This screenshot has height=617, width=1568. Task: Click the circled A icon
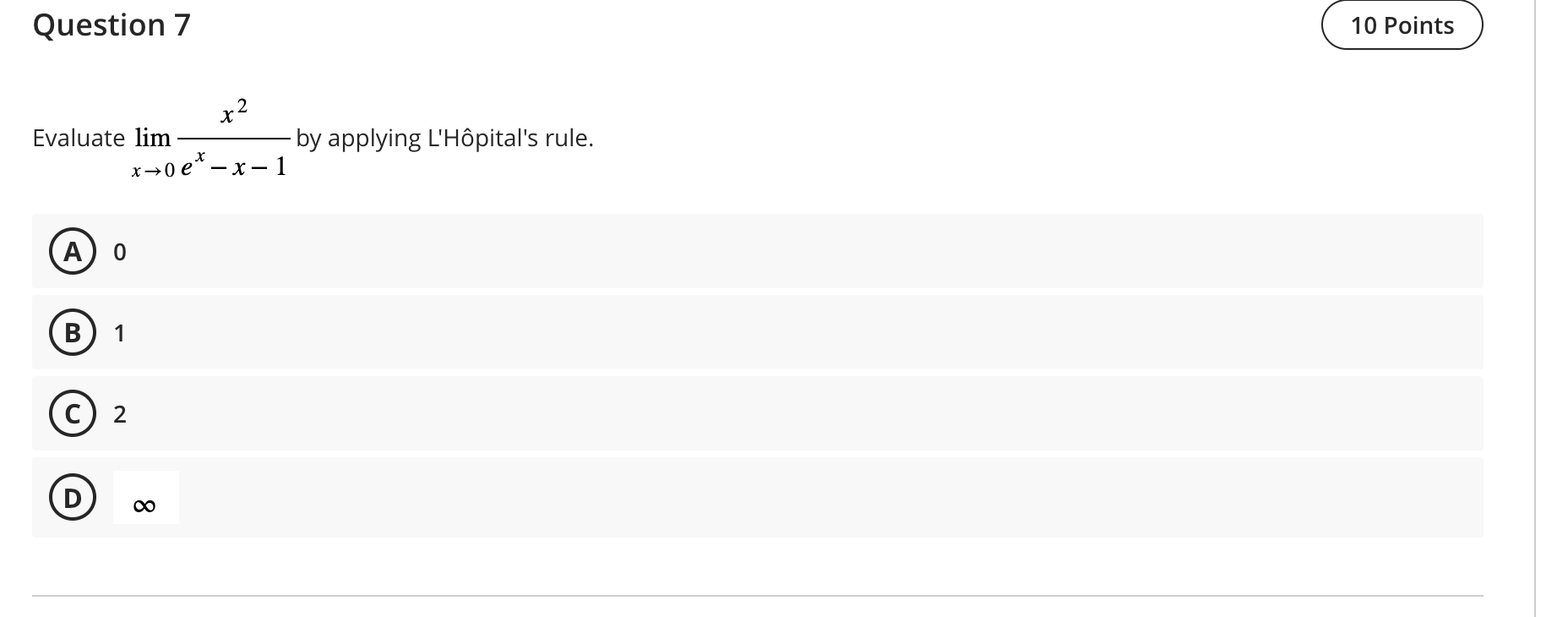click(x=73, y=250)
